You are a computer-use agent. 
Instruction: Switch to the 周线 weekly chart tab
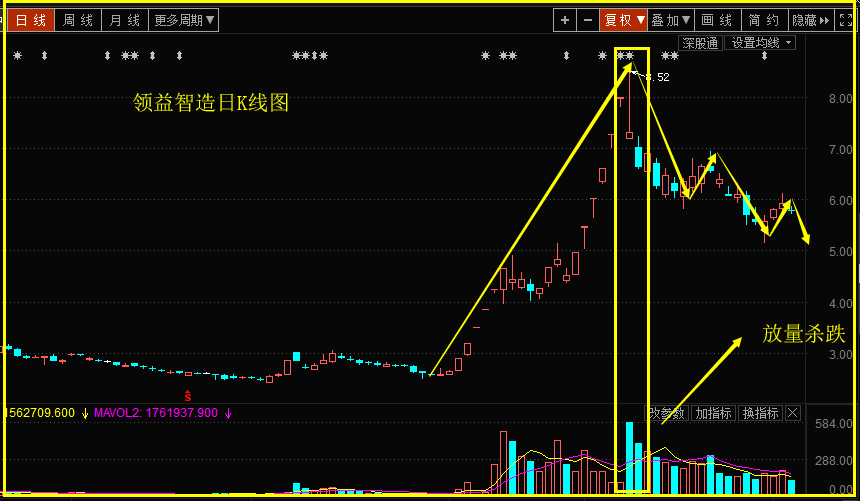[x=78, y=20]
